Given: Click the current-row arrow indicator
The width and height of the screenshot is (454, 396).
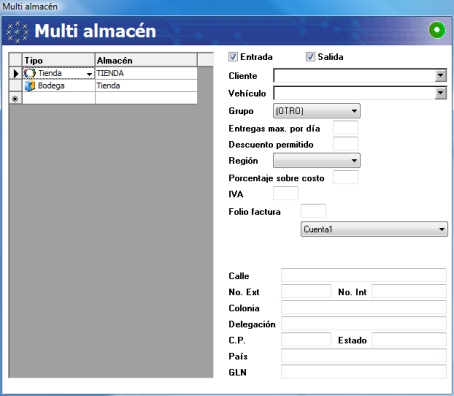Looking at the screenshot, I should (x=16, y=73).
